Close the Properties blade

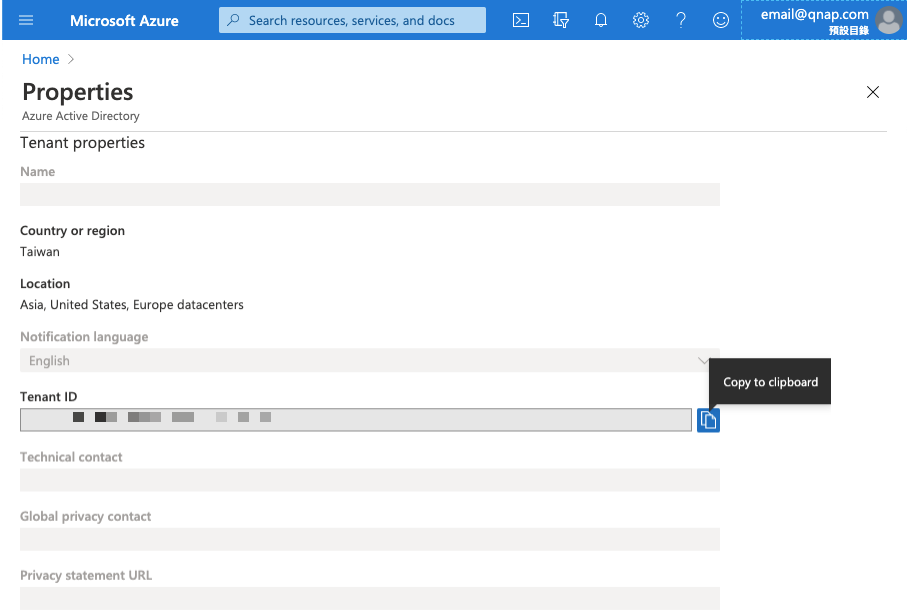click(x=873, y=92)
